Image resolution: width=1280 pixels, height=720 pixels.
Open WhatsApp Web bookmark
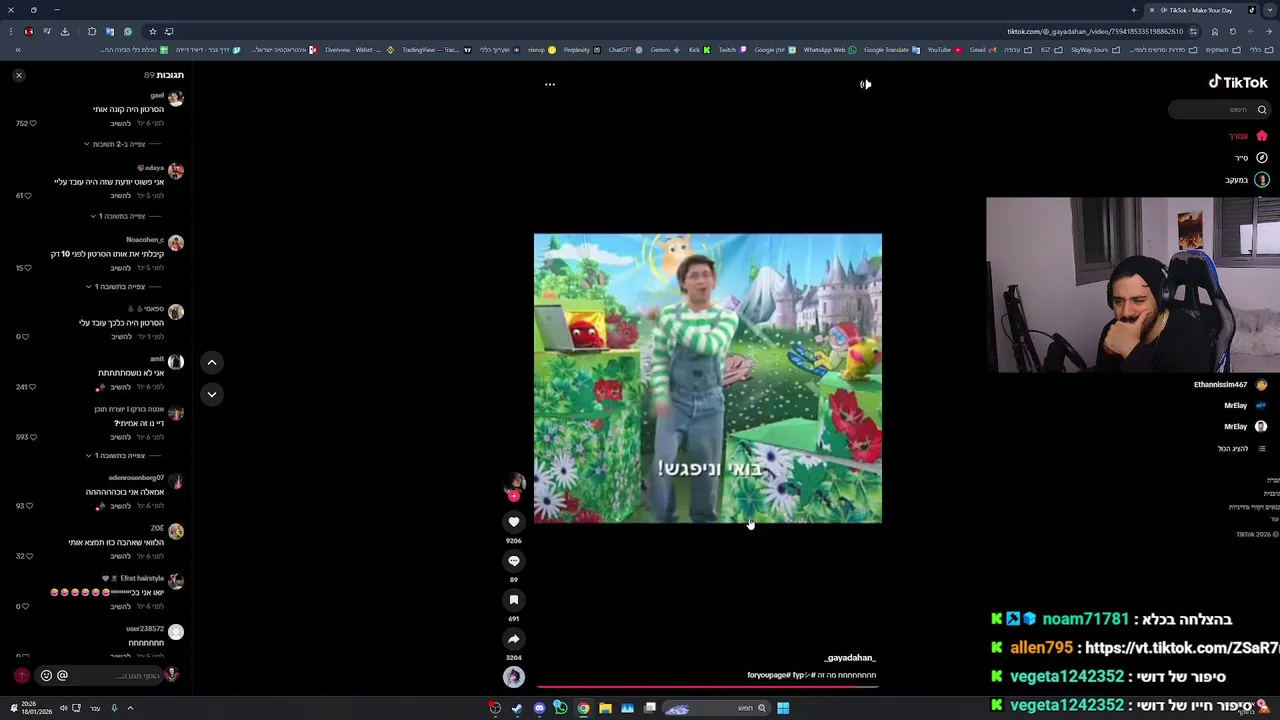point(829,50)
